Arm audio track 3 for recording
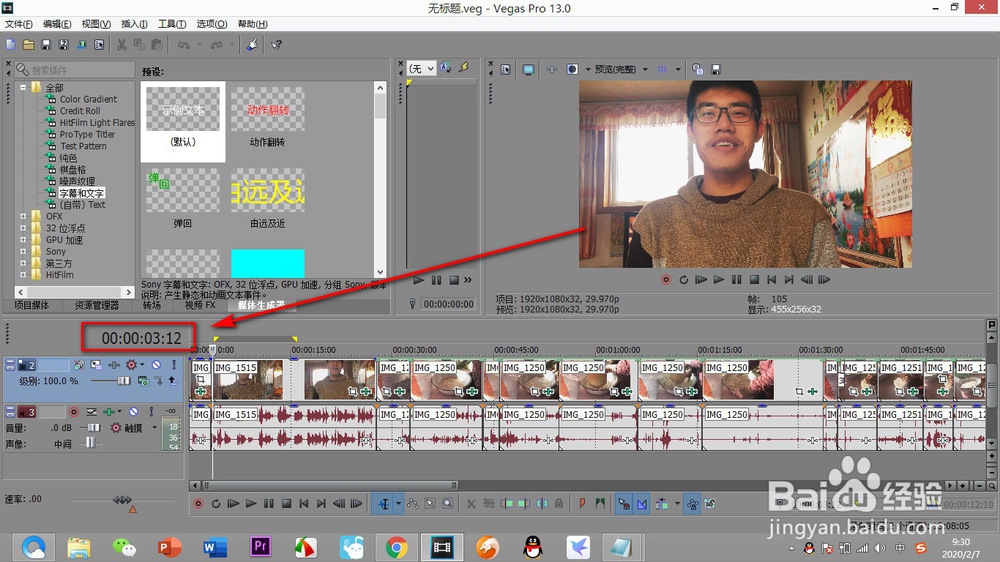This screenshot has width=1000, height=562. click(74, 411)
